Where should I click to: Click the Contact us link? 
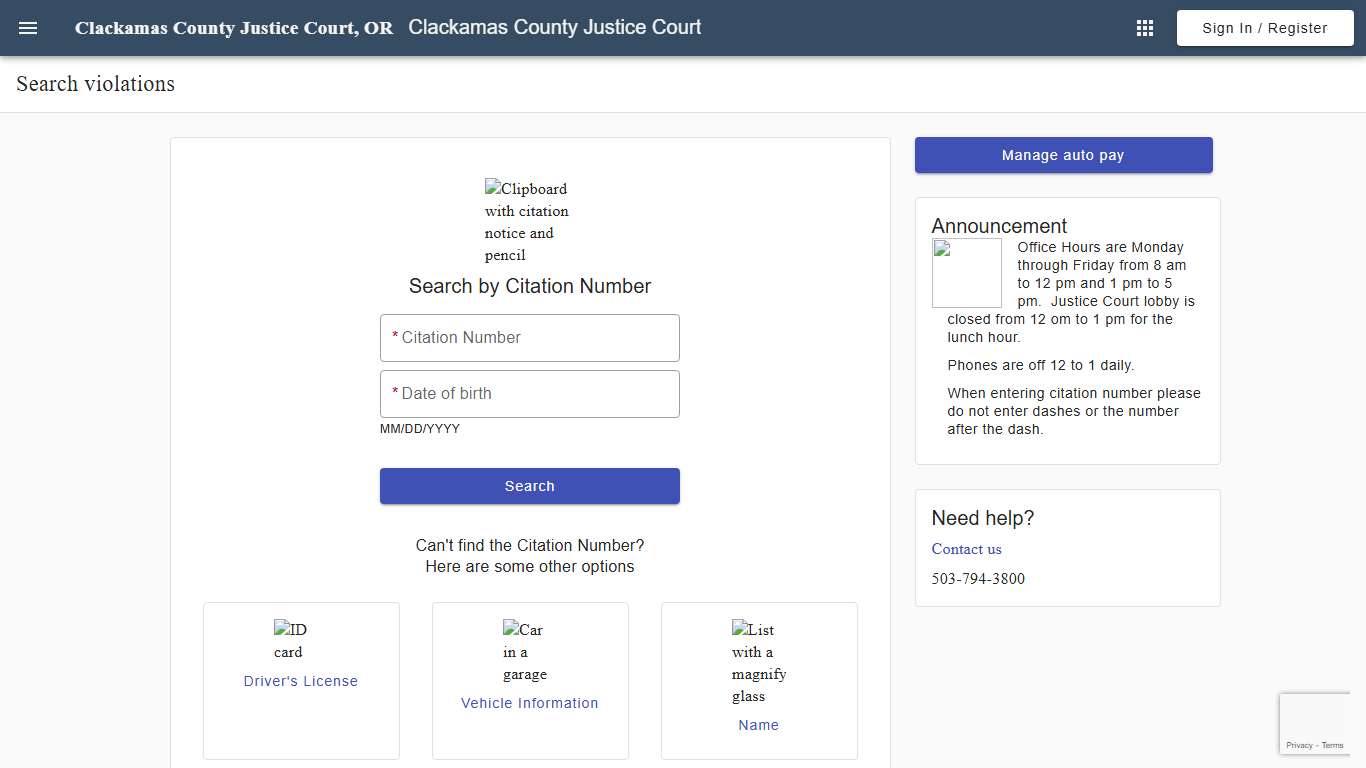coord(965,549)
